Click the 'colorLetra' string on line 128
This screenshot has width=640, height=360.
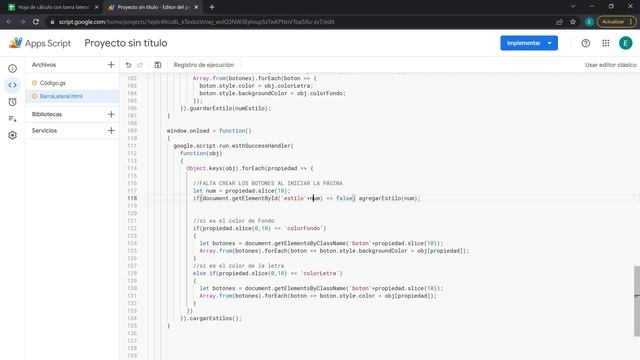click(x=320, y=273)
